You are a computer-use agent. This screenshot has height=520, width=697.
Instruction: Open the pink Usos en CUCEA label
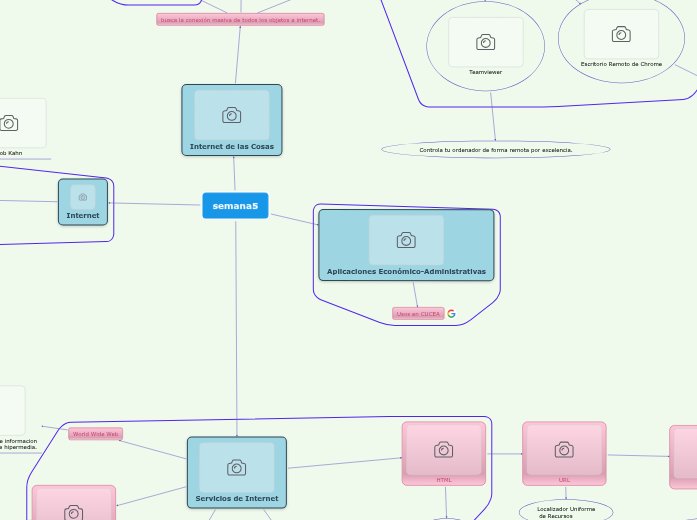pyautogui.click(x=418, y=314)
